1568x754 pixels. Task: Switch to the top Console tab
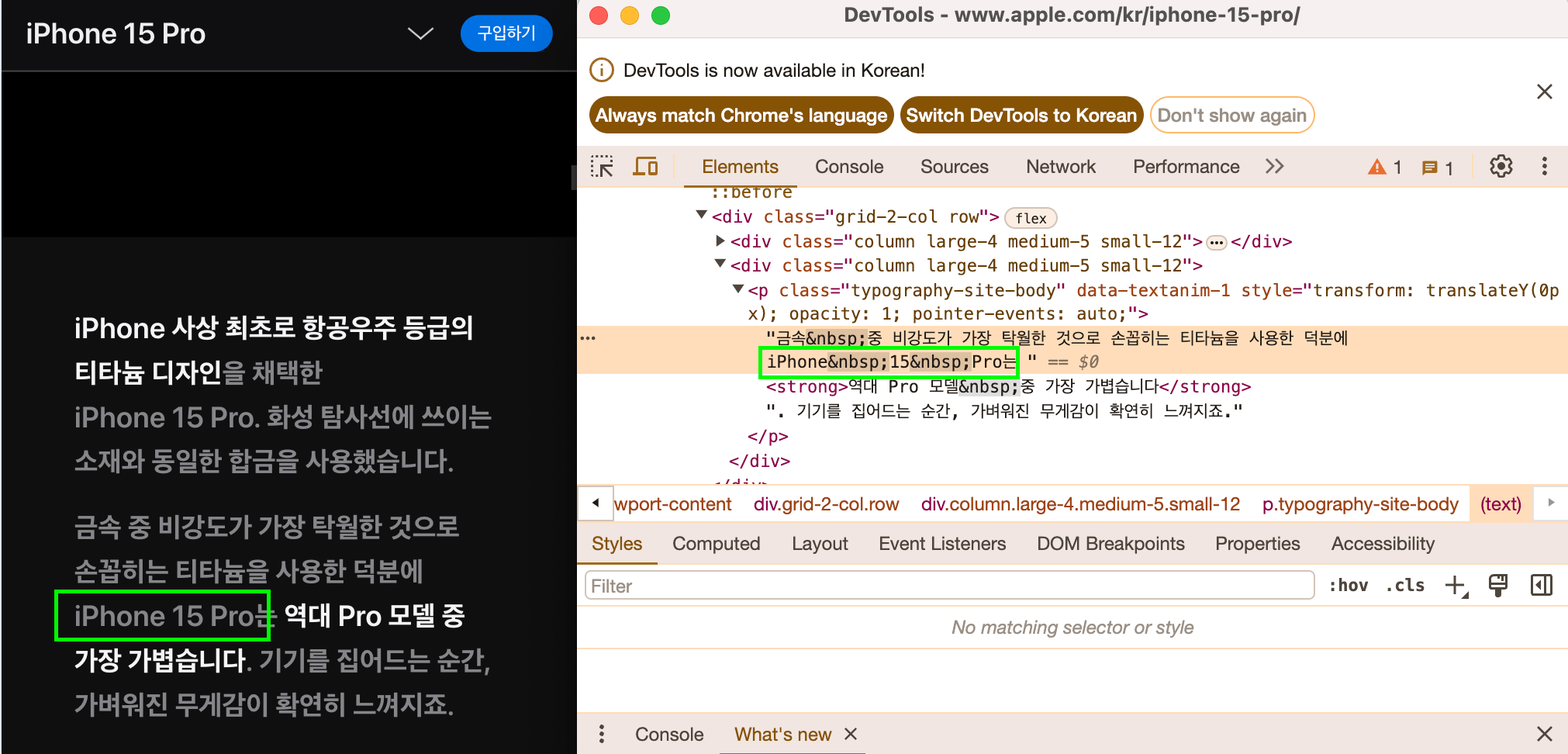pyautogui.click(x=849, y=167)
